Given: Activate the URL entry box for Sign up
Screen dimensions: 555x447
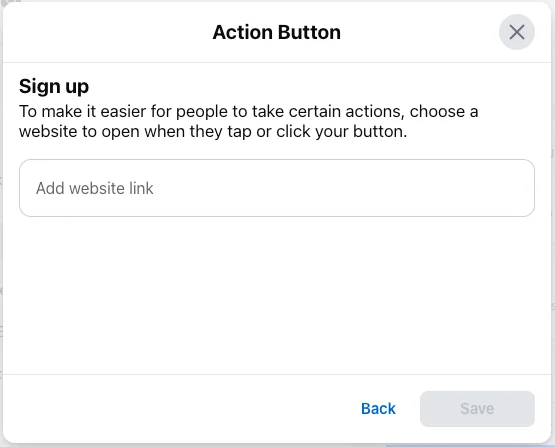Looking at the screenshot, I should (x=277, y=188).
